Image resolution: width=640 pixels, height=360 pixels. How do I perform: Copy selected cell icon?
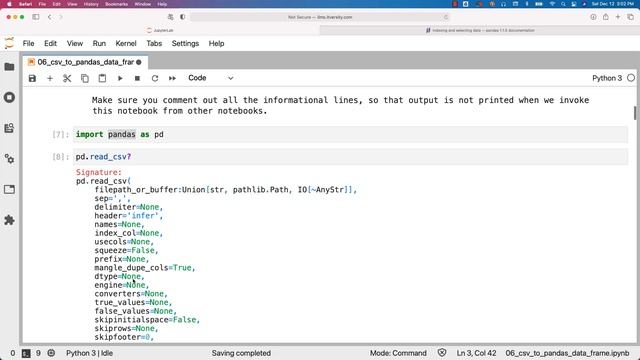(x=85, y=78)
